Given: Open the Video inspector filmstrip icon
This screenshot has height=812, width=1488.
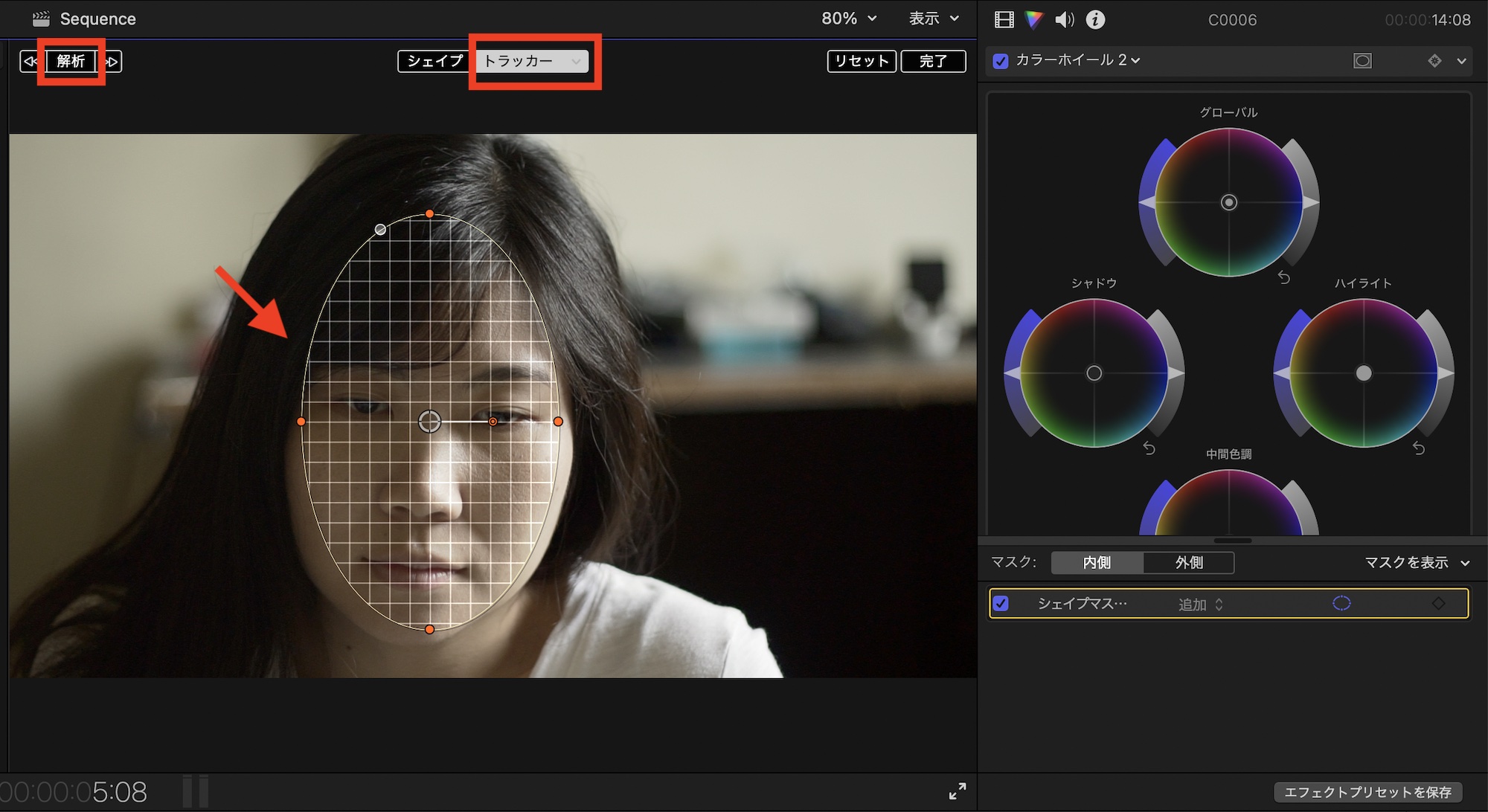Looking at the screenshot, I should [1004, 20].
